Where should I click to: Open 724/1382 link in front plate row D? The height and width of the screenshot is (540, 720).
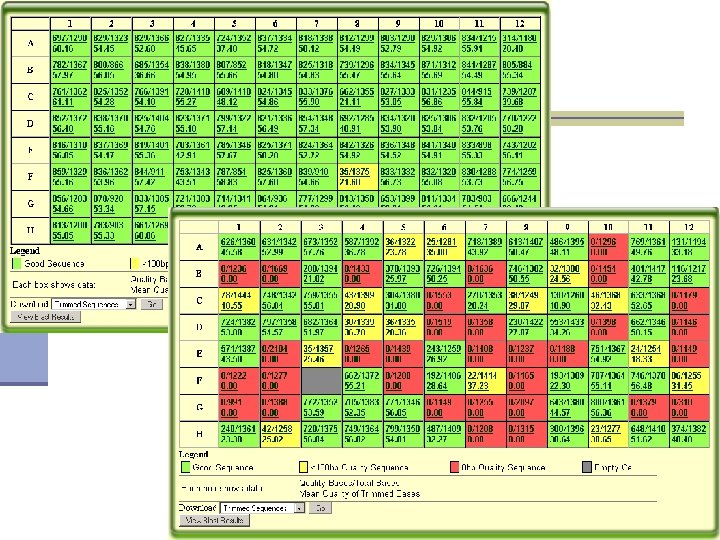[x=238, y=322]
